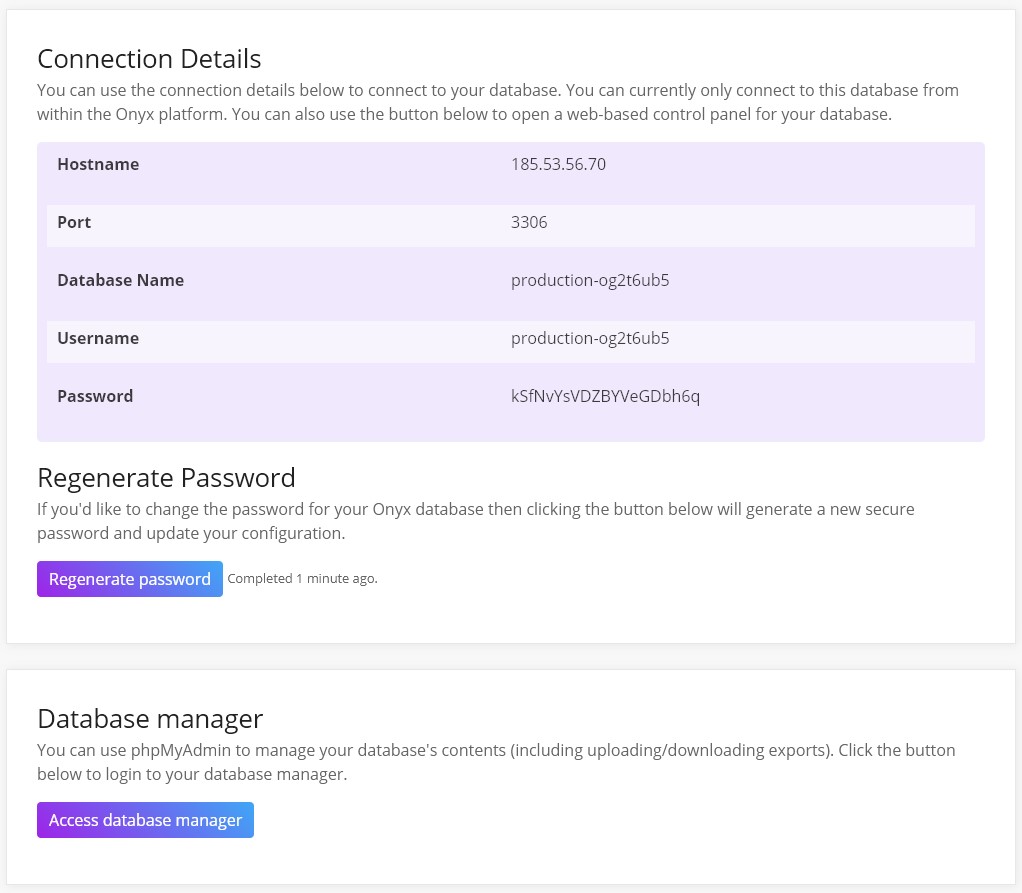This screenshot has width=1022, height=893.
Task: Select the Username value production-og2t6ub5
Action: coord(590,338)
